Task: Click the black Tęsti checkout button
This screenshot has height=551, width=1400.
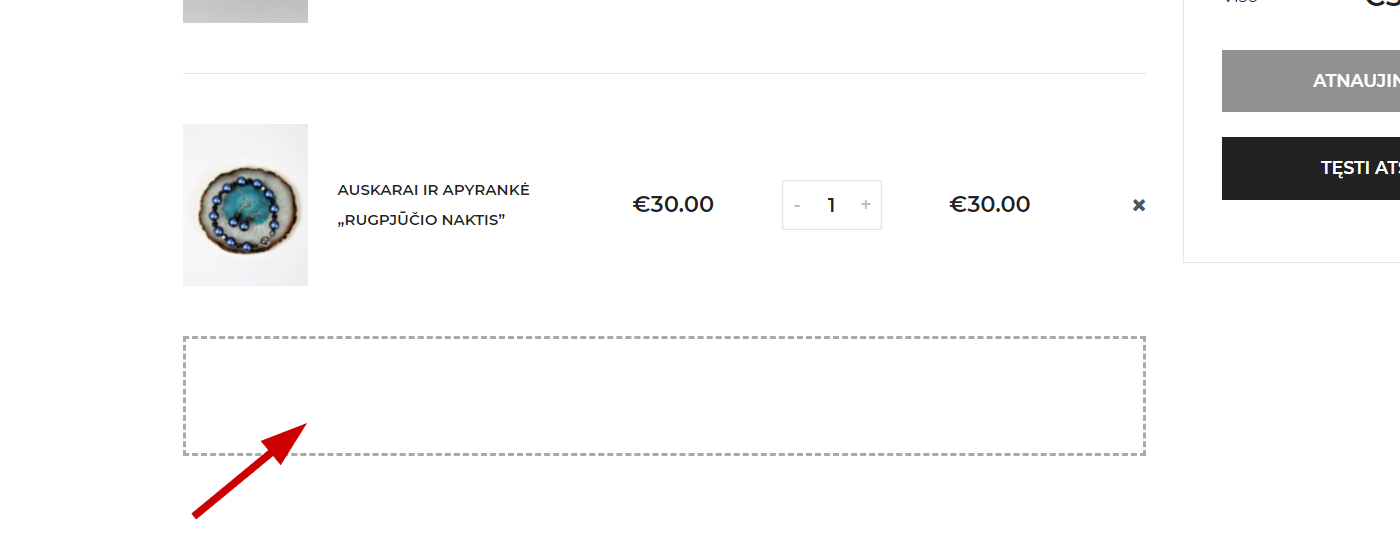Action: click(x=1311, y=168)
